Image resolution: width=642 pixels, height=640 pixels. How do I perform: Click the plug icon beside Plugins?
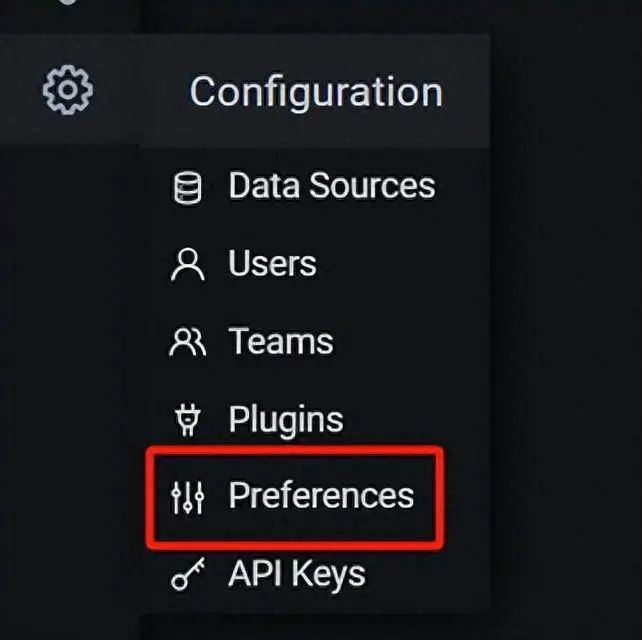pyautogui.click(x=187, y=420)
